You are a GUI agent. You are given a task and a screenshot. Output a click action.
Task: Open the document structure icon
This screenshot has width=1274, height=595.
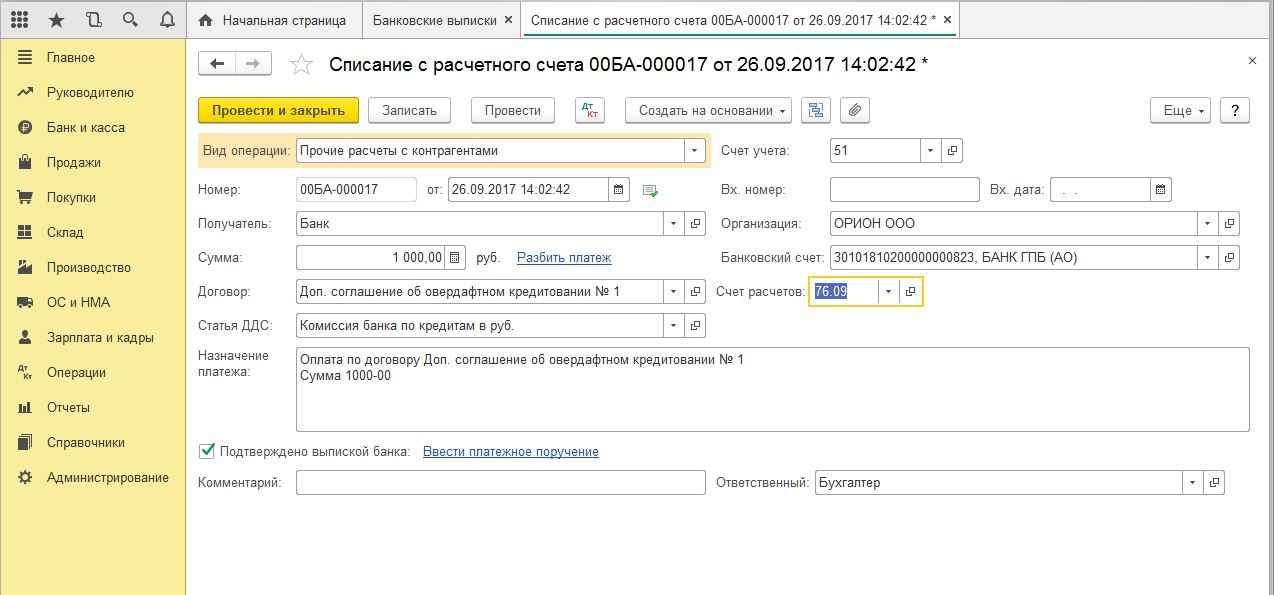pos(816,110)
